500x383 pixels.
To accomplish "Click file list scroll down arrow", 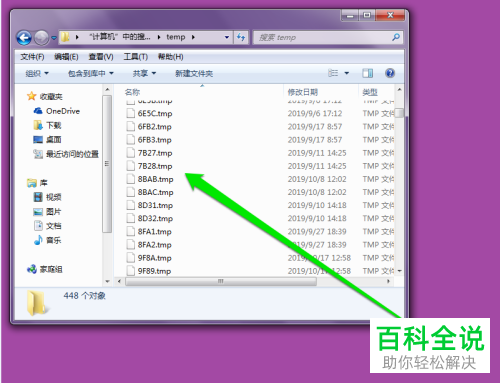I will point(399,271).
